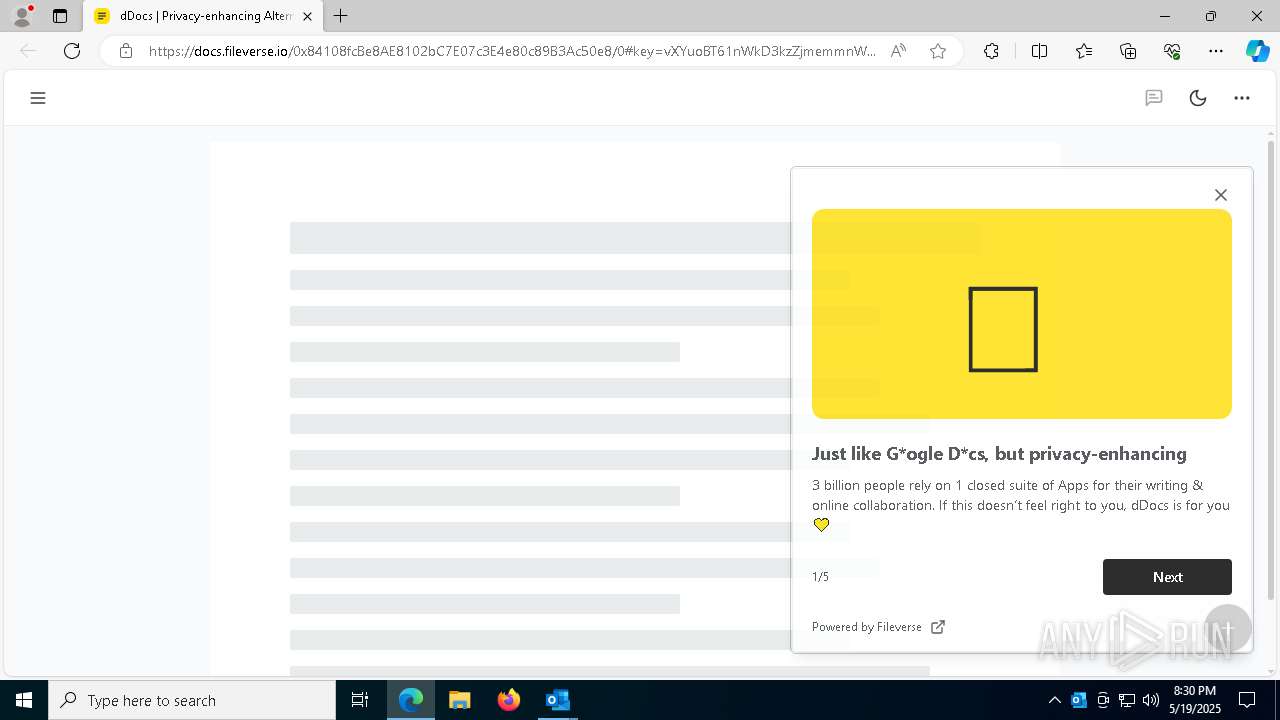Click the 1/5 tour step indicator
Image resolution: width=1280 pixels, height=720 pixels.
[x=820, y=577]
